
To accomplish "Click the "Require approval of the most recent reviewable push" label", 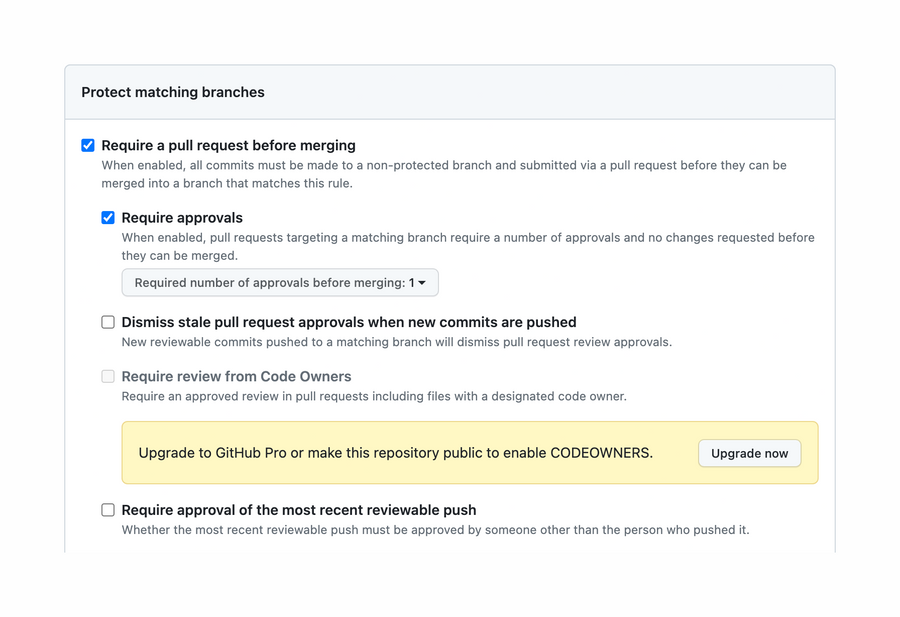I will (298, 510).
